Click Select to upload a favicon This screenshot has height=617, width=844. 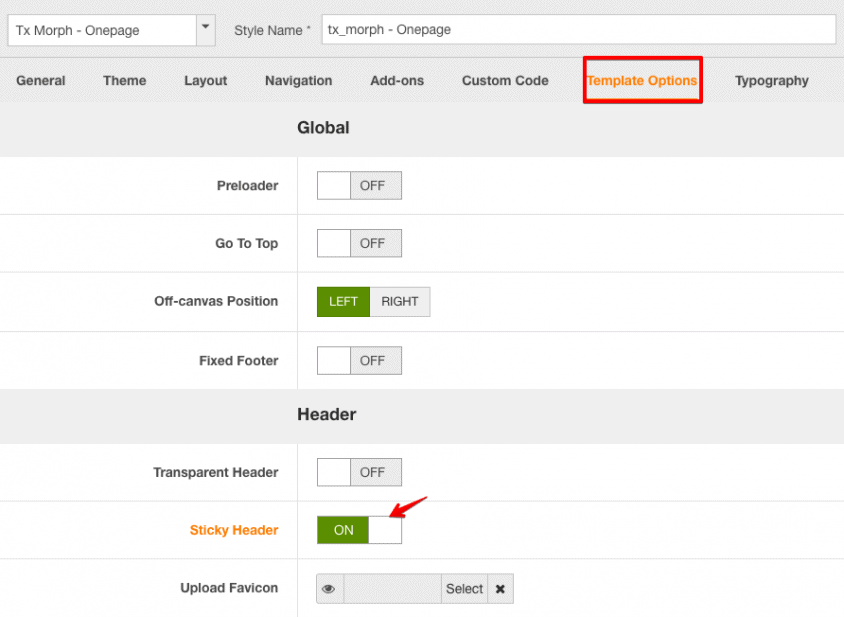point(465,589)
